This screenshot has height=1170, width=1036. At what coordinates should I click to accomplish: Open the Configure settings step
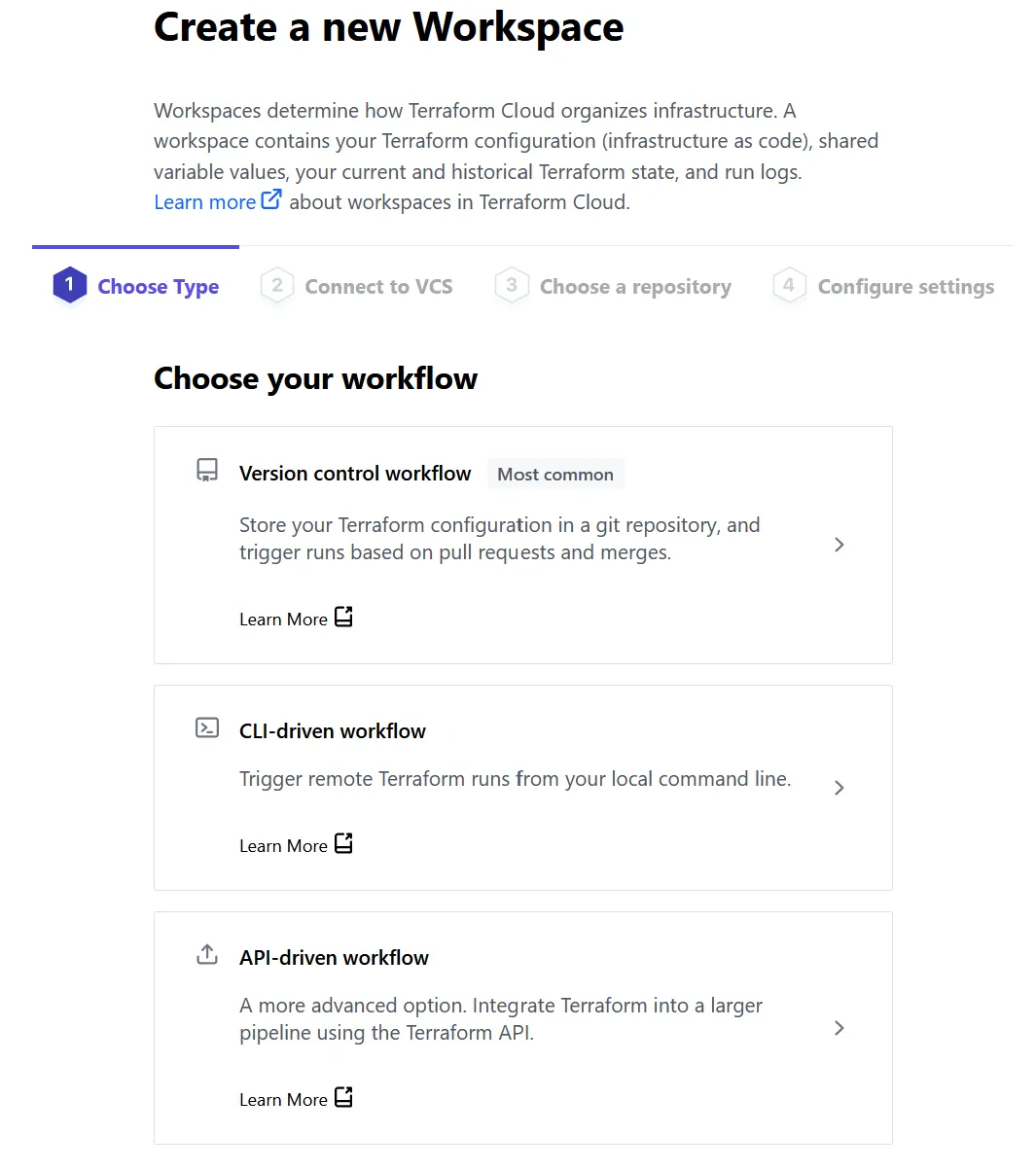(906, 286)
